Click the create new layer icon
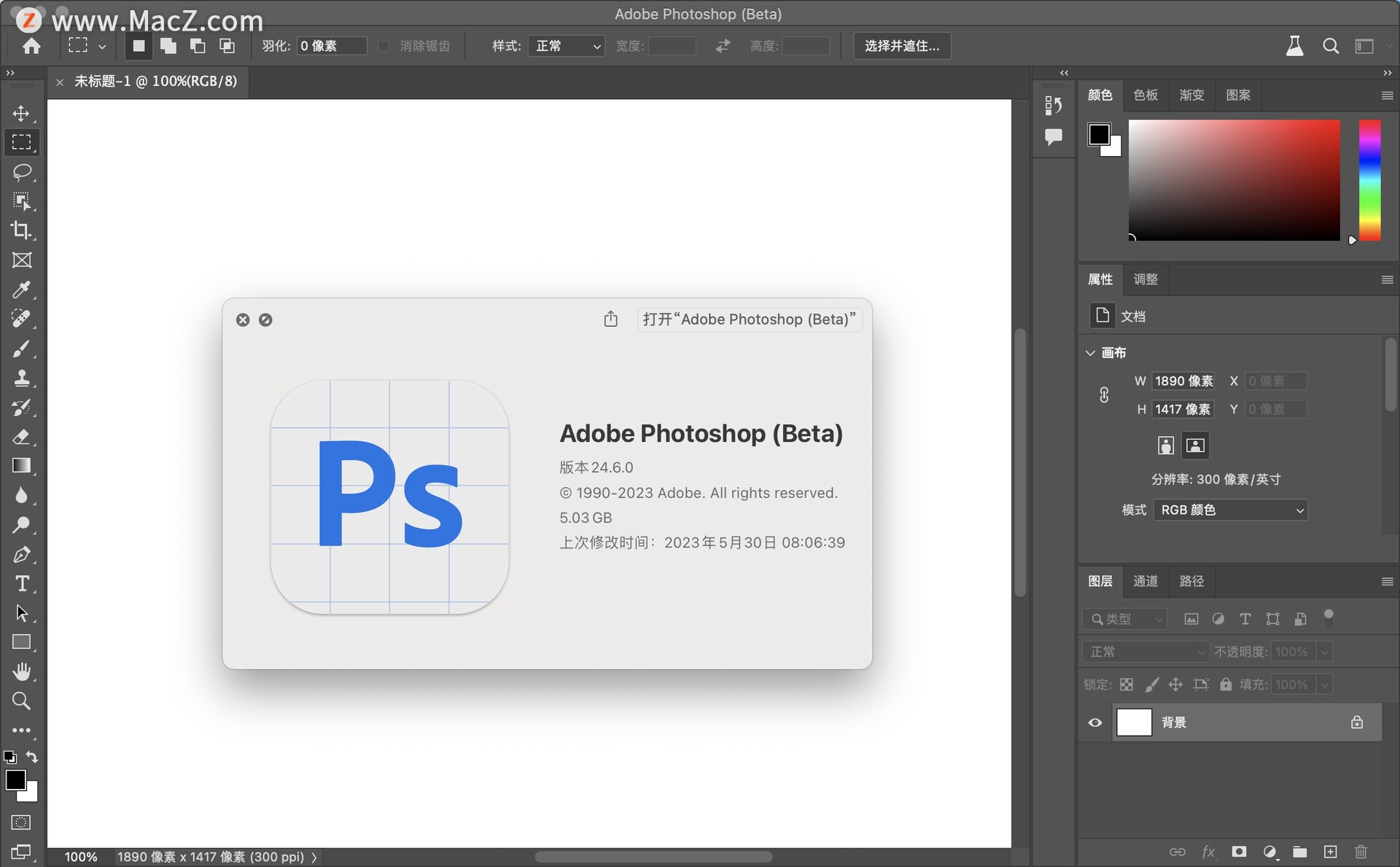The width and height of the screenshot is (1400, 867). pos(1330,852)
